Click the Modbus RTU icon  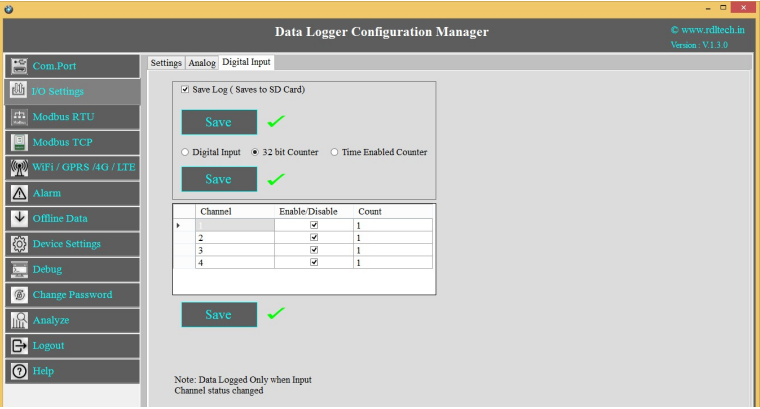[x=19, y=117]
